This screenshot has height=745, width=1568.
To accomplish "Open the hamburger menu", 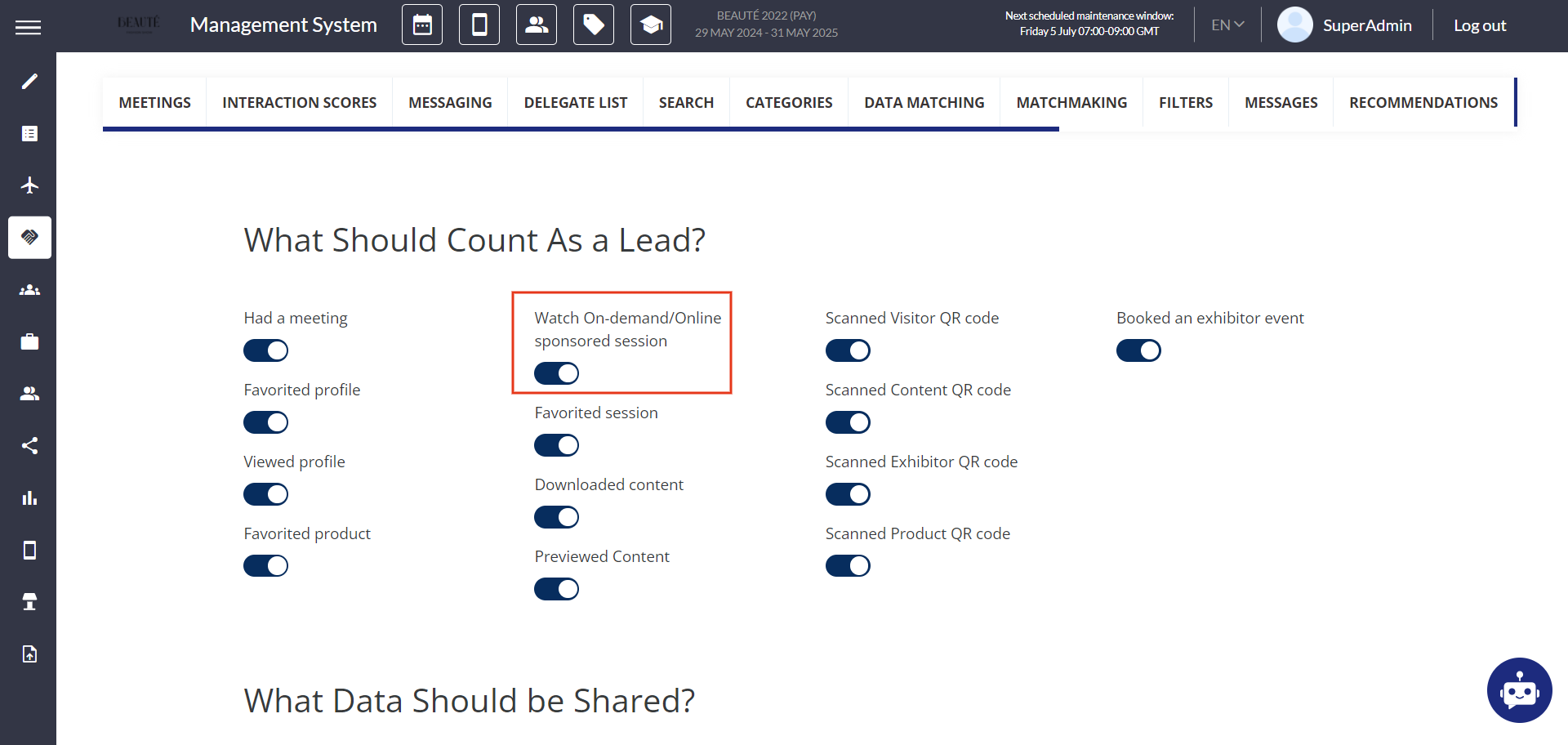I will [28, 27].
